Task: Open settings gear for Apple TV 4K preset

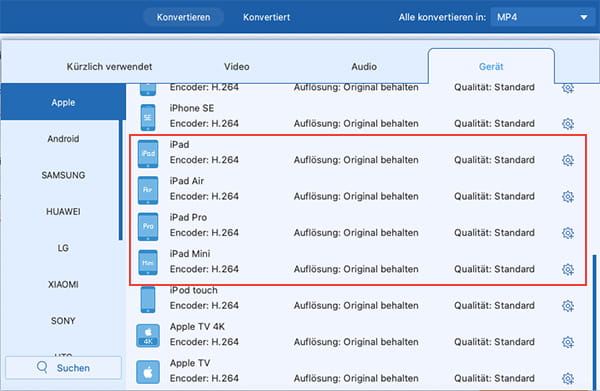Action: tap(568, 342)
